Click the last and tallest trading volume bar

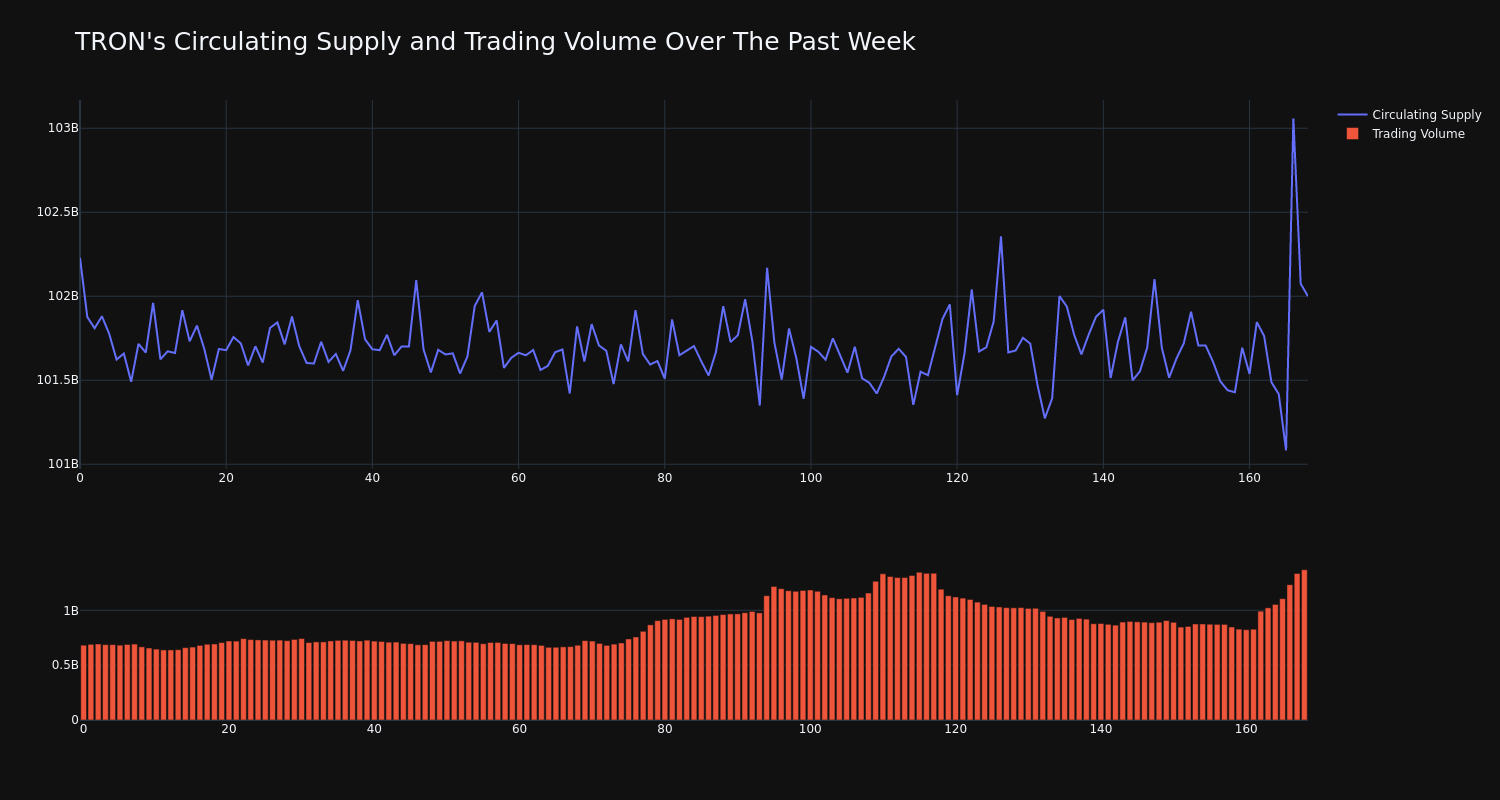(1304, 645)
